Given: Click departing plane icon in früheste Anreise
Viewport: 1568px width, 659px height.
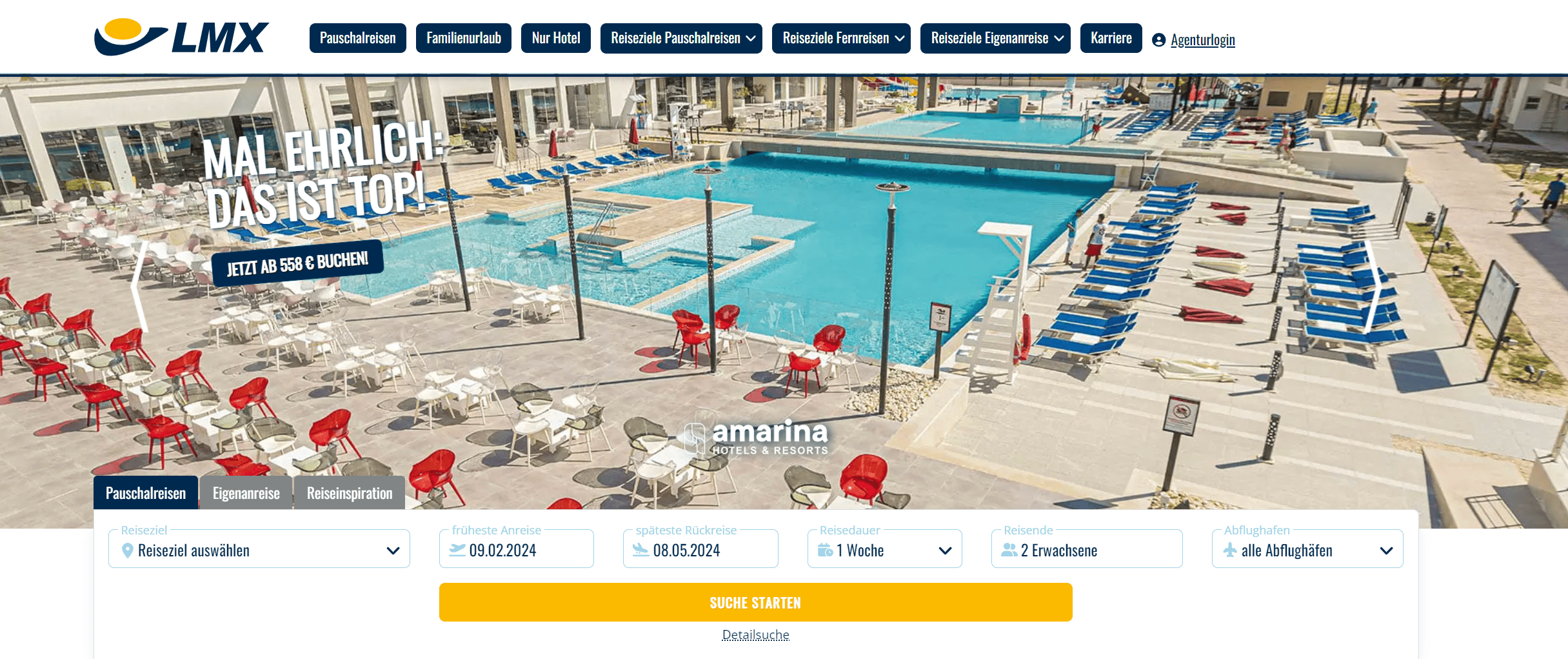Looking at the screenshot, I should (x=457, y=550).
